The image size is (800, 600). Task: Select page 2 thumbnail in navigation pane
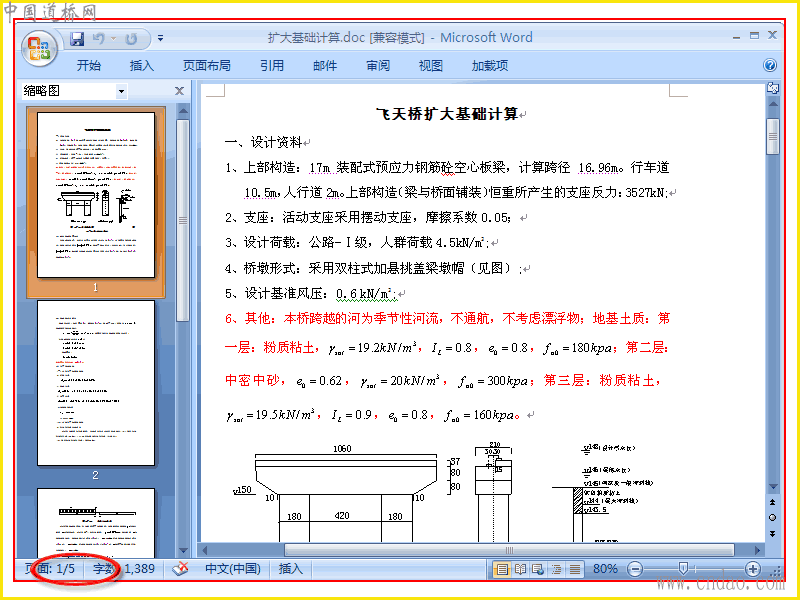[x=96, y=383]
